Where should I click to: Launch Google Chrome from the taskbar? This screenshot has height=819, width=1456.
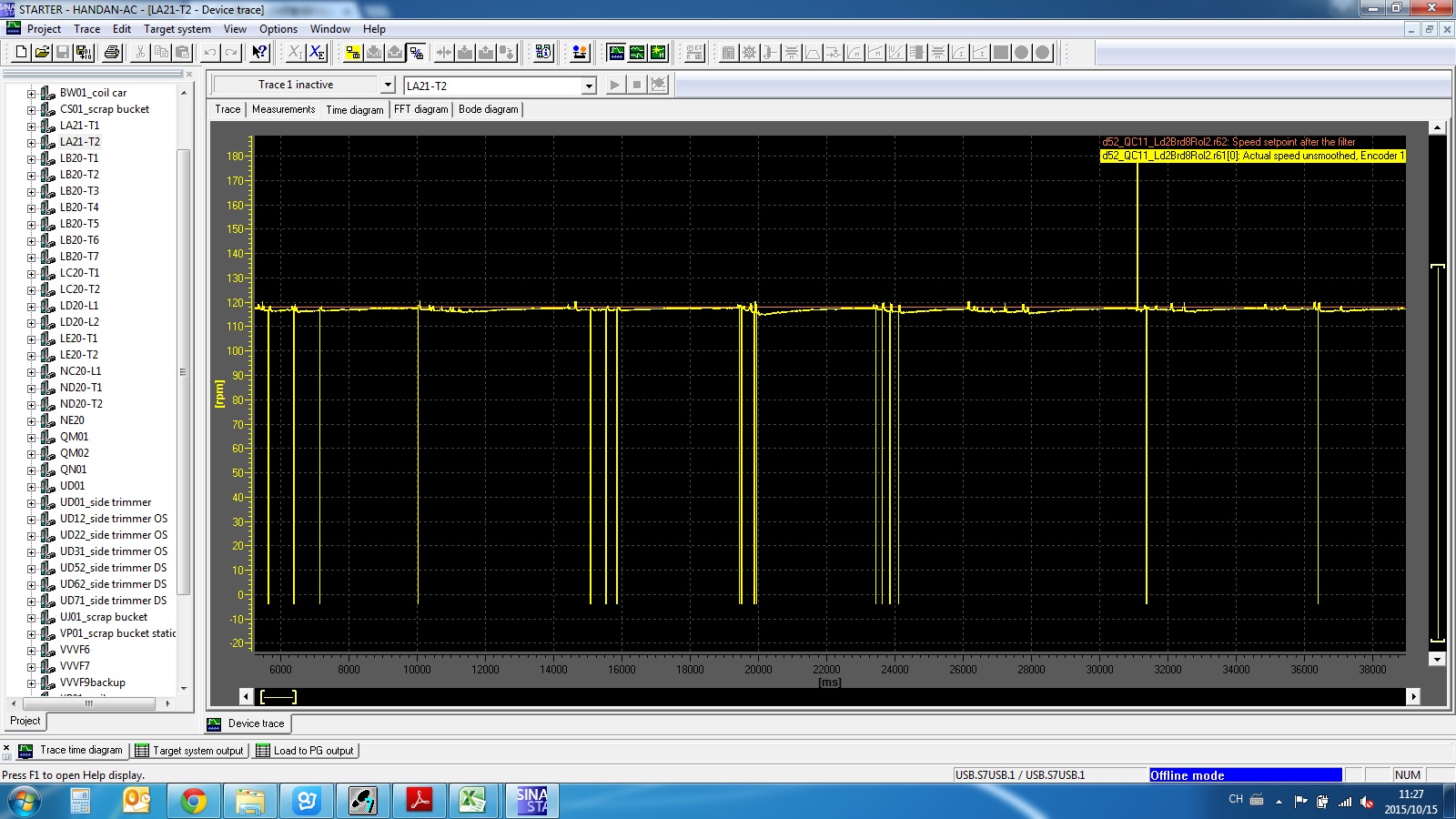pos(193,801)
